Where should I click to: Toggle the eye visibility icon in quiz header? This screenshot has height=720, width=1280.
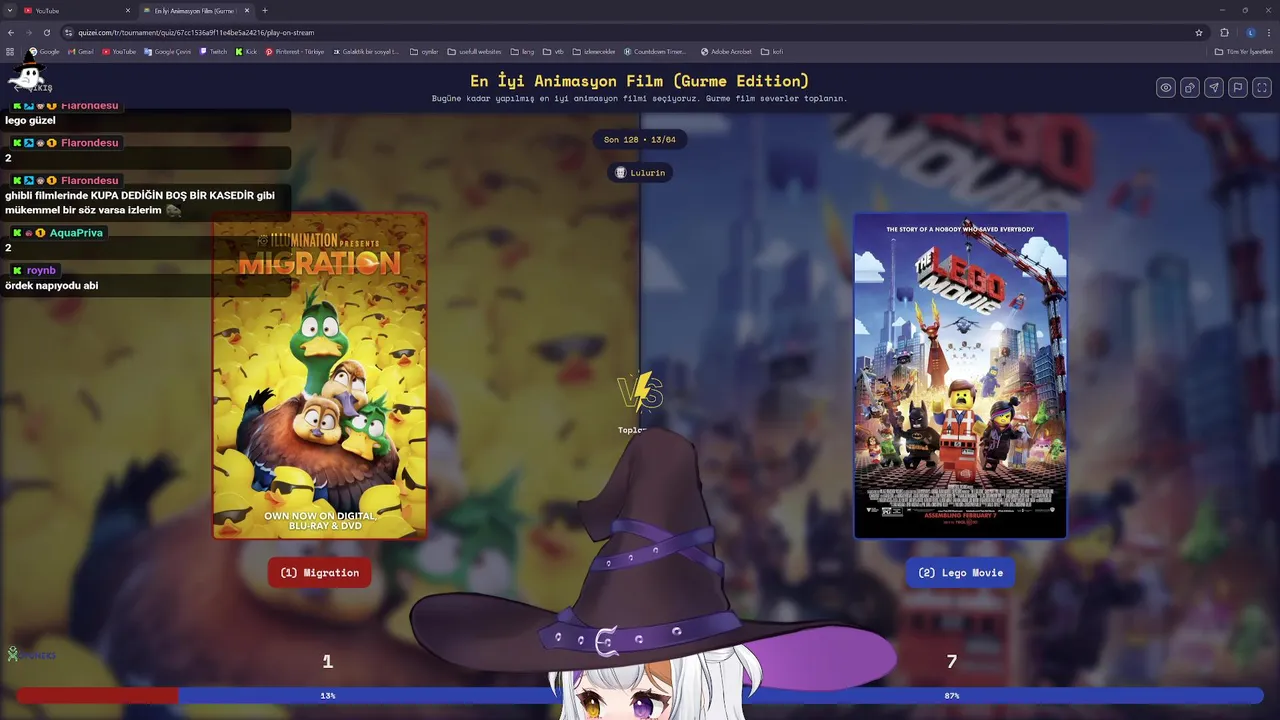(x=1166, y=88)
